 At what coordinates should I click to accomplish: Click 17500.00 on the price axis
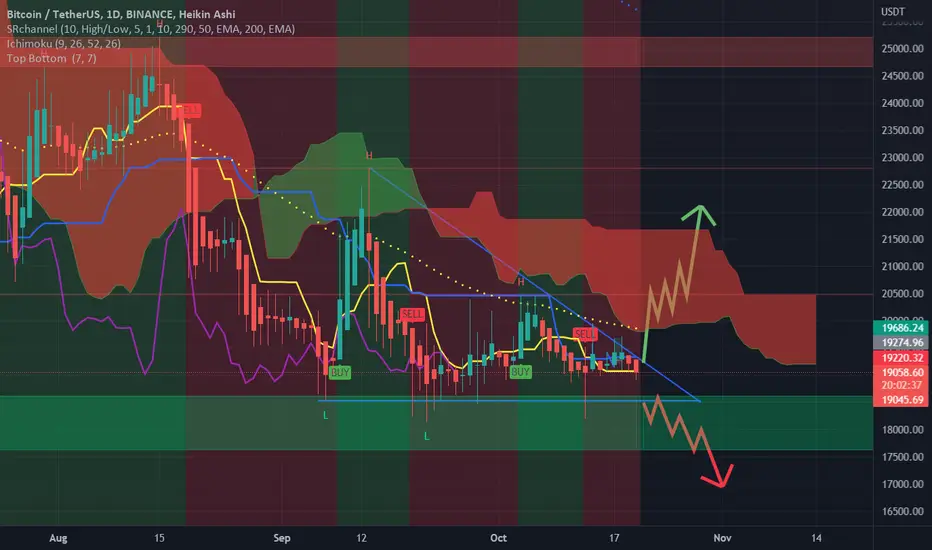pyautogui.click(x=902, y=457)
